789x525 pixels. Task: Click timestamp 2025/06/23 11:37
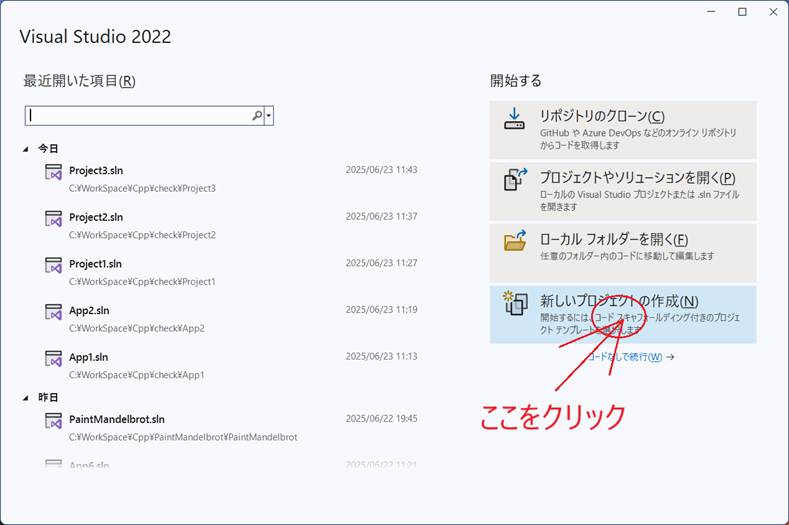pos(381,216)
